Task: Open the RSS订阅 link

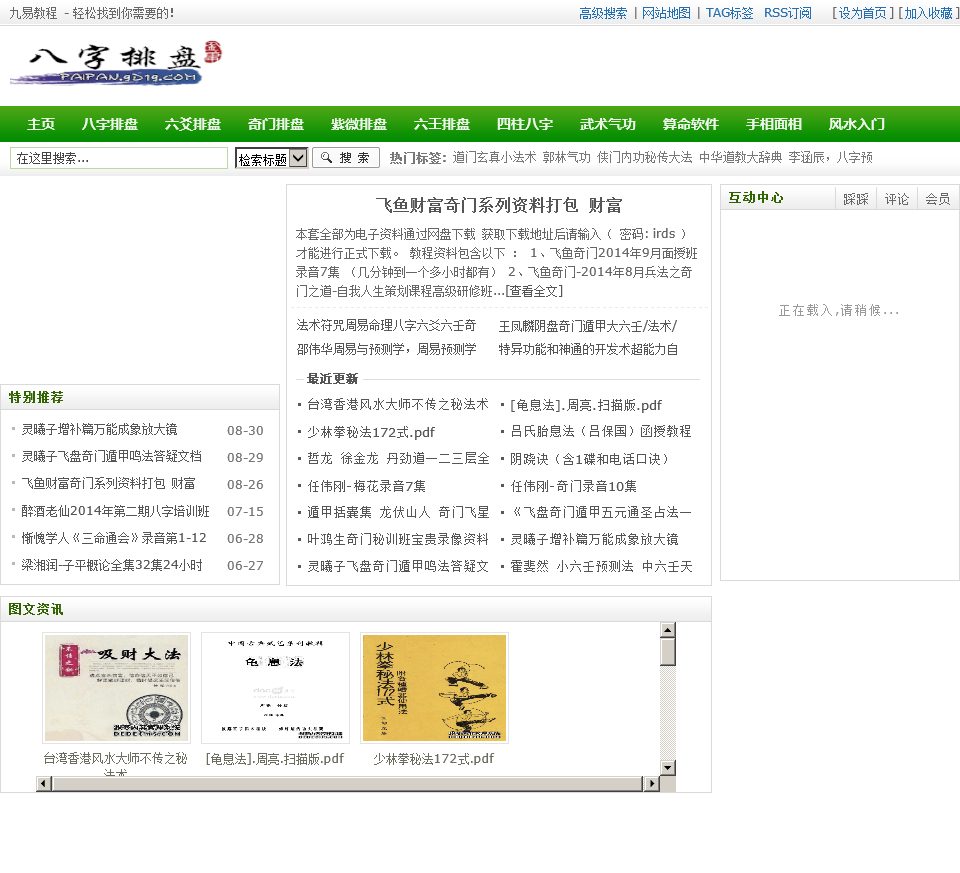Action: click(x=788, y=13)
